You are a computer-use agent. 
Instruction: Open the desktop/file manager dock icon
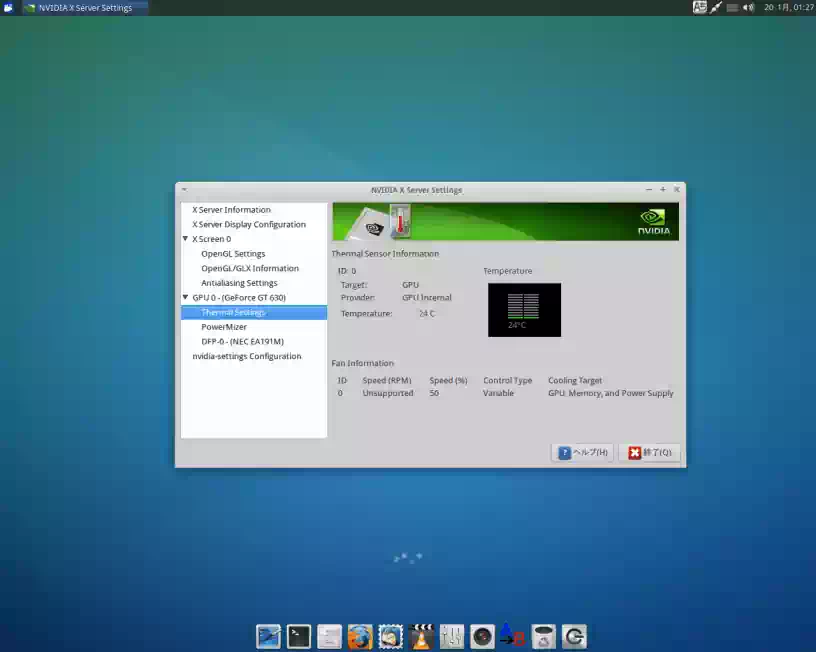(269, 636)
